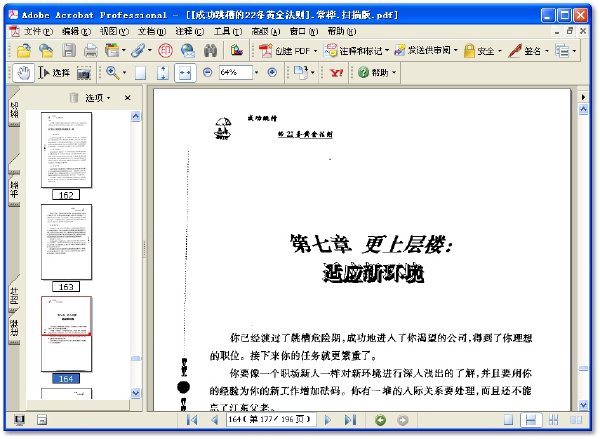Select the Hand tool
The width and height of the screenshot is (600, 439).
point(24,72)
